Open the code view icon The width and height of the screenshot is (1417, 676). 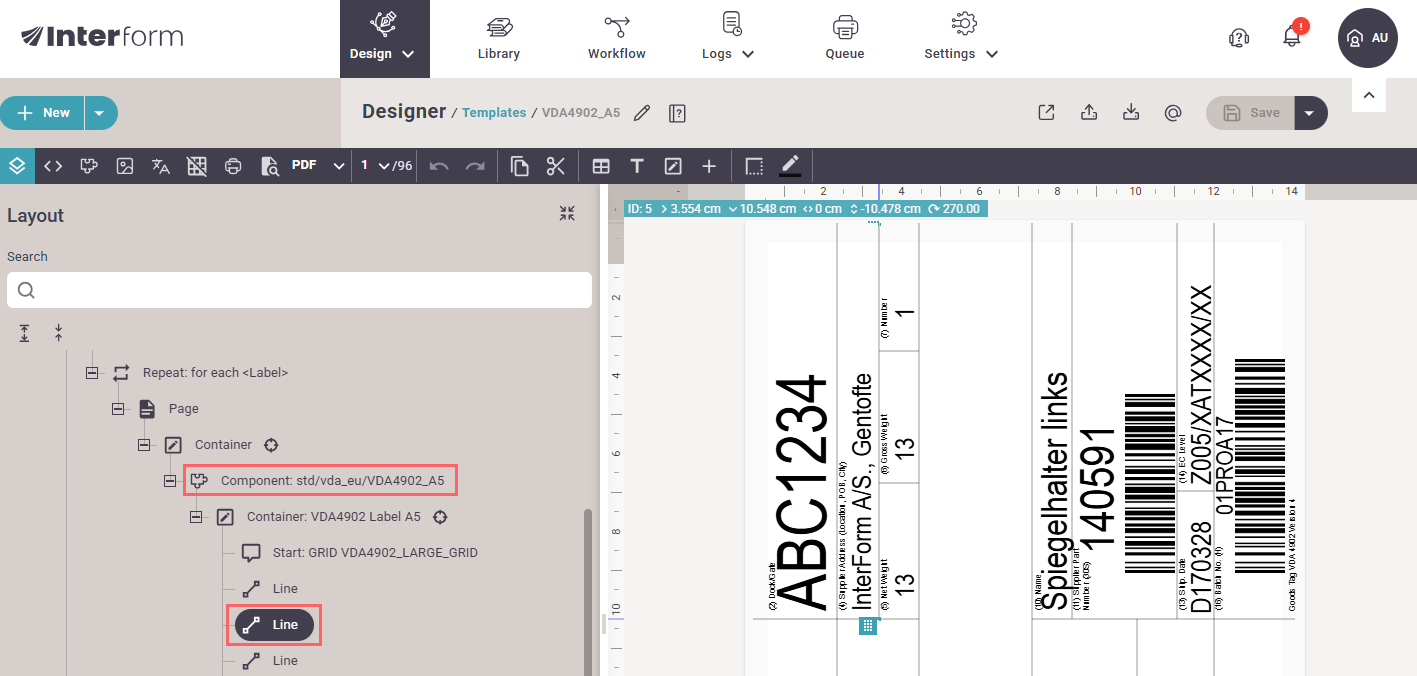[x=53, y=166]
